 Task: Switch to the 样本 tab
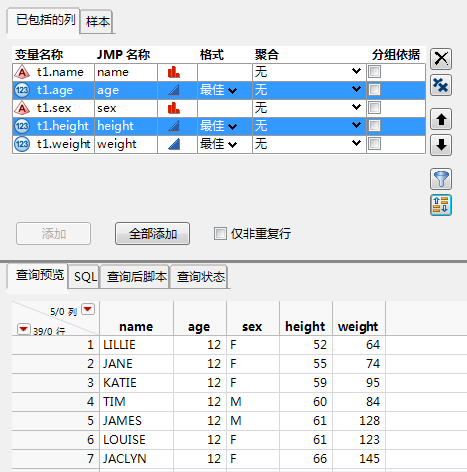click(97, 22)
